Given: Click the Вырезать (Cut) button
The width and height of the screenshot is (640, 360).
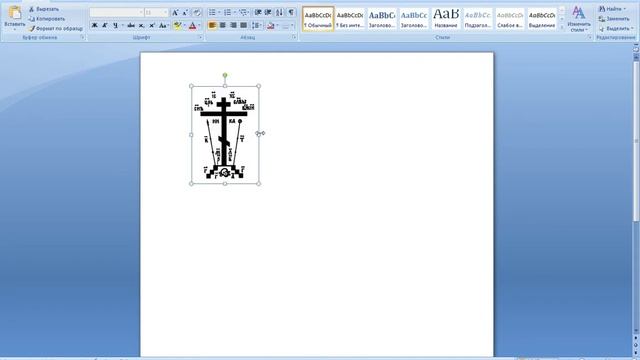Looking at the screenshot, I should [44, 9].
